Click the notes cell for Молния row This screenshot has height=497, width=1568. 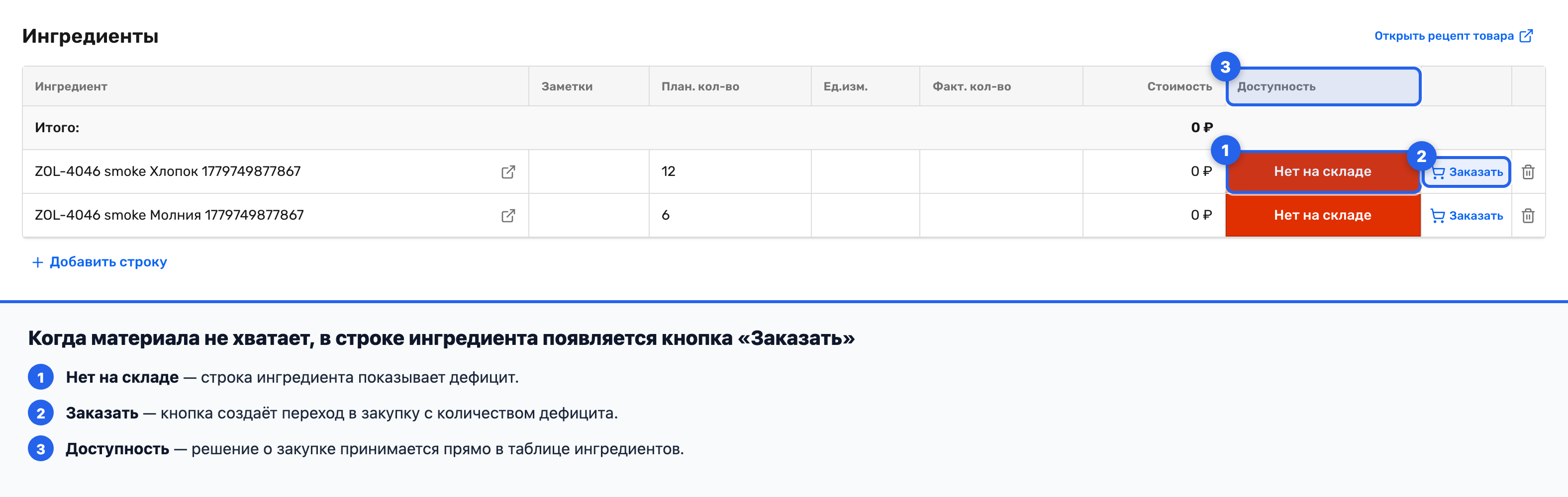coord(588,215)
